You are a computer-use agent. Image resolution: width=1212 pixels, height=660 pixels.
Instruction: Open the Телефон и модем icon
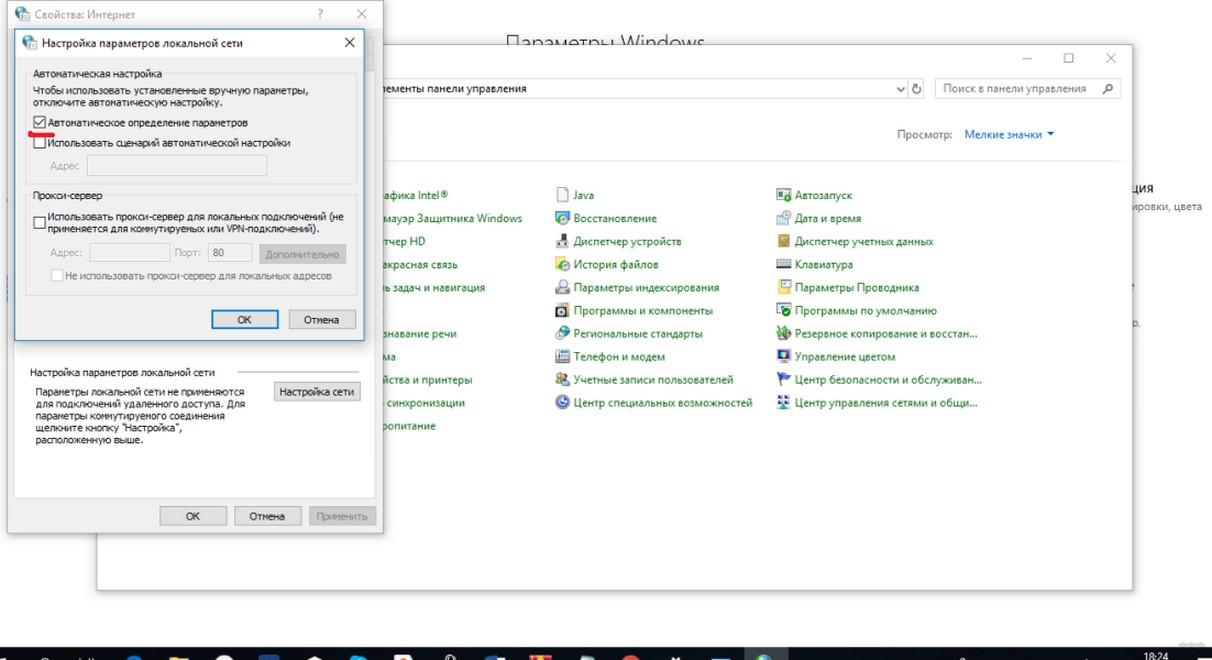pyautogui.click(x=563, y=356)
